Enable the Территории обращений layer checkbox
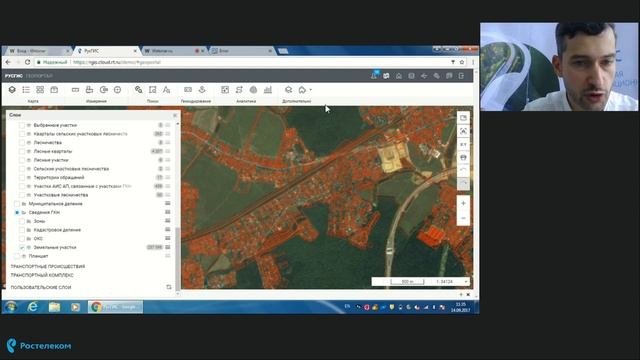 pos(22,178)
